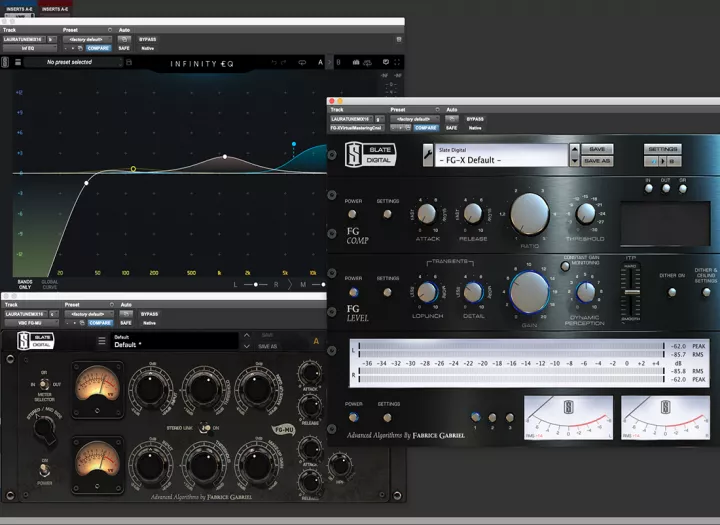
Task: Click BYPASS in Infinity EQ window header
Action: 147,40
